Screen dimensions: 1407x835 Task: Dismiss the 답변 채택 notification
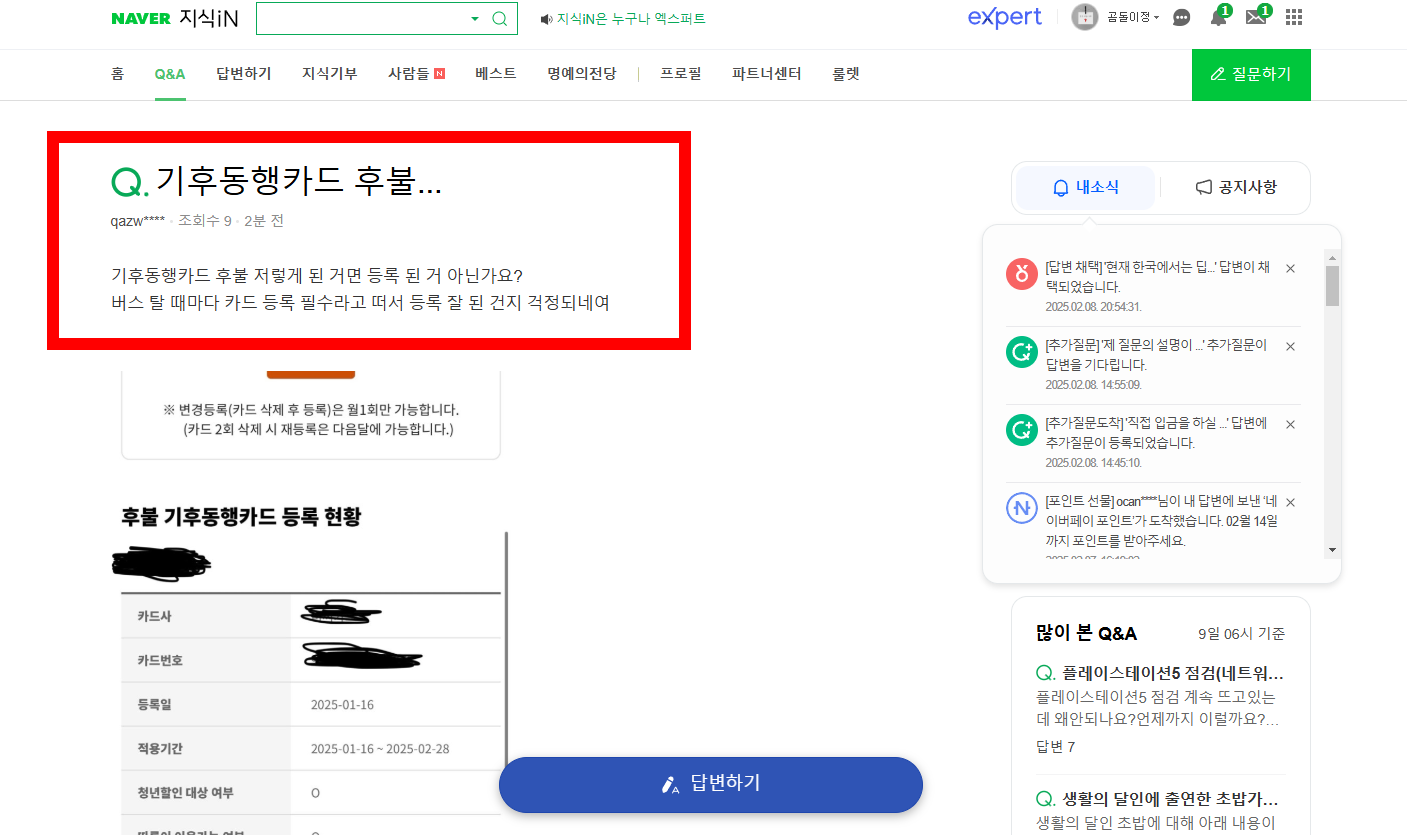1290,268
